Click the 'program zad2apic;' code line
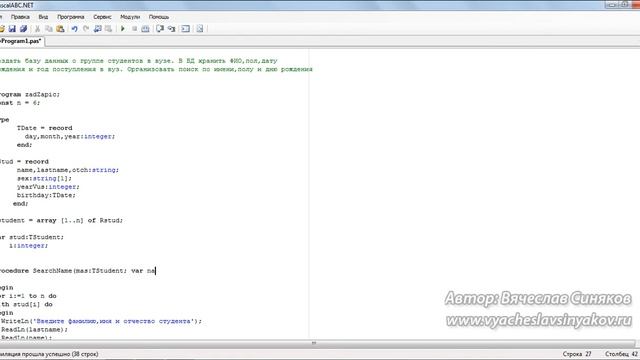This screenshot has width=640, height=360. click(30, 94)
